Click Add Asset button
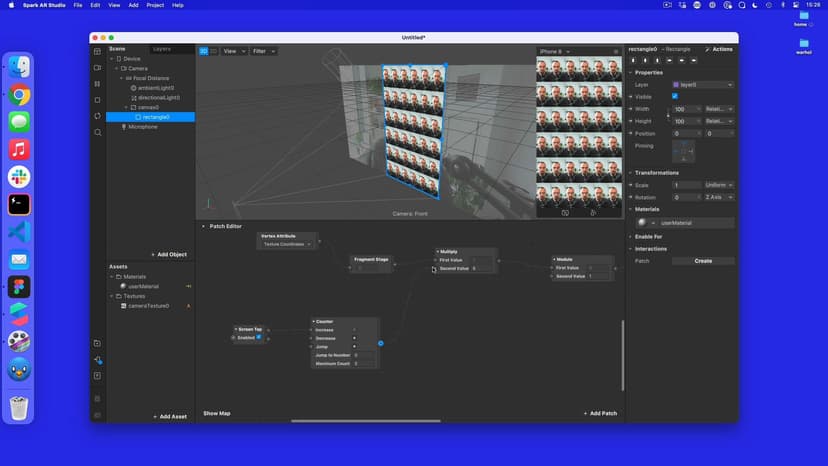This screenshot has height=466, width=828. tap(170, 417)
